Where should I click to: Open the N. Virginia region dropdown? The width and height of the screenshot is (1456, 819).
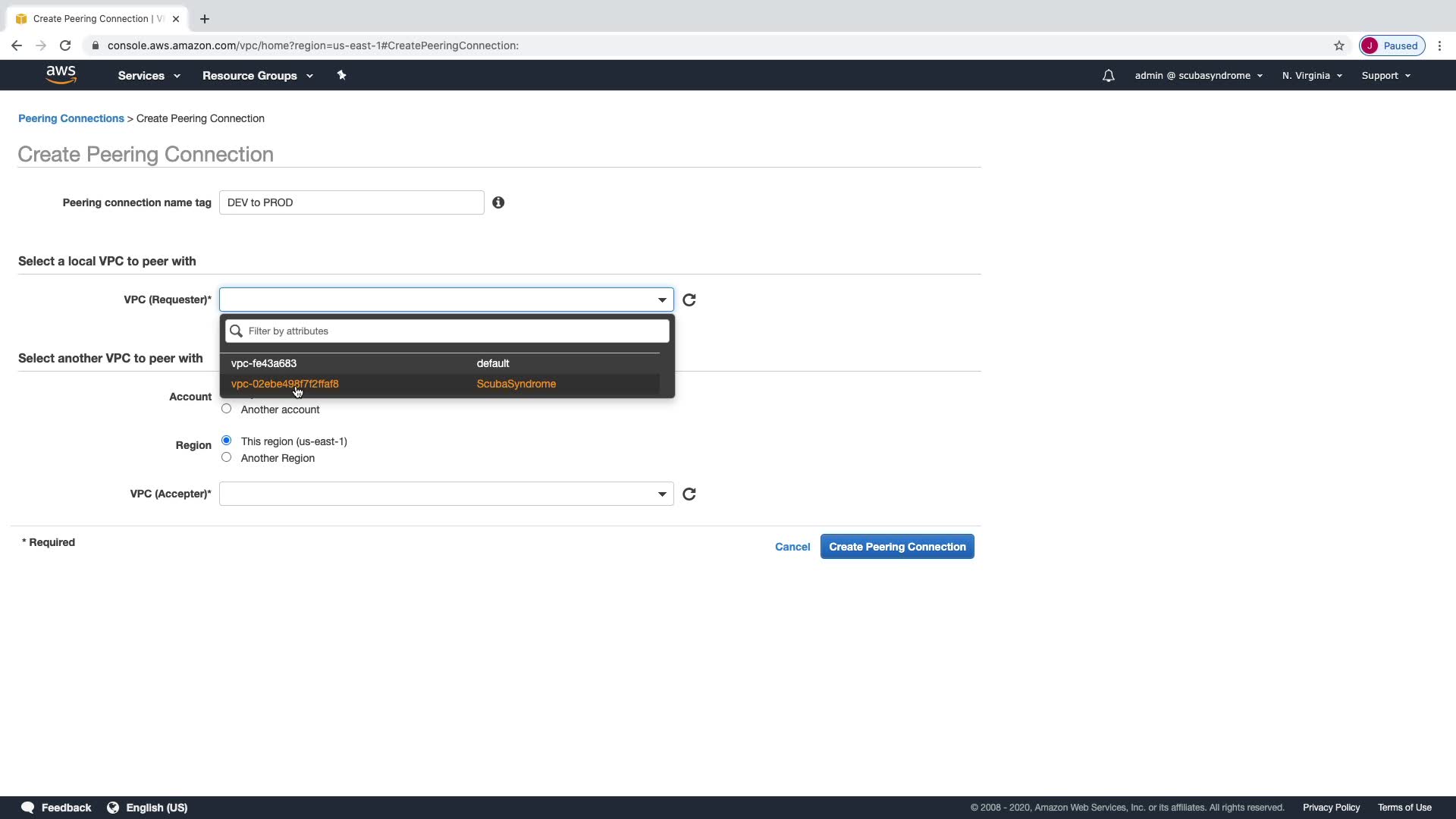[1311, 76]
